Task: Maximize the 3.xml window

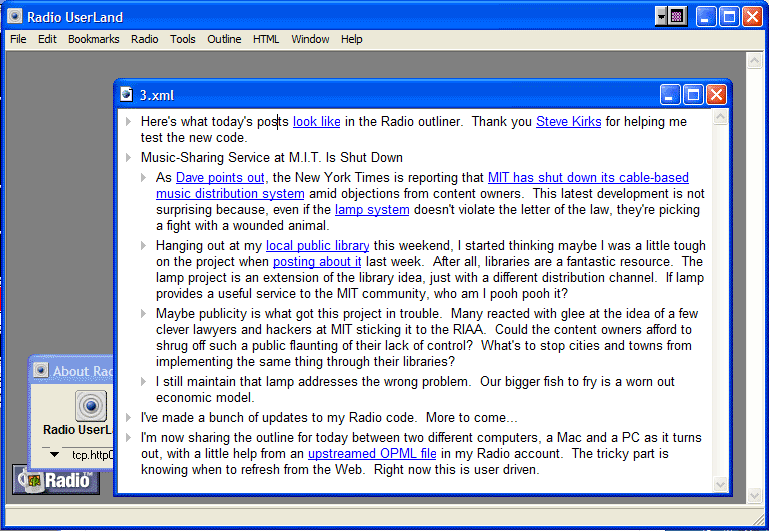Action: point(693,95)
